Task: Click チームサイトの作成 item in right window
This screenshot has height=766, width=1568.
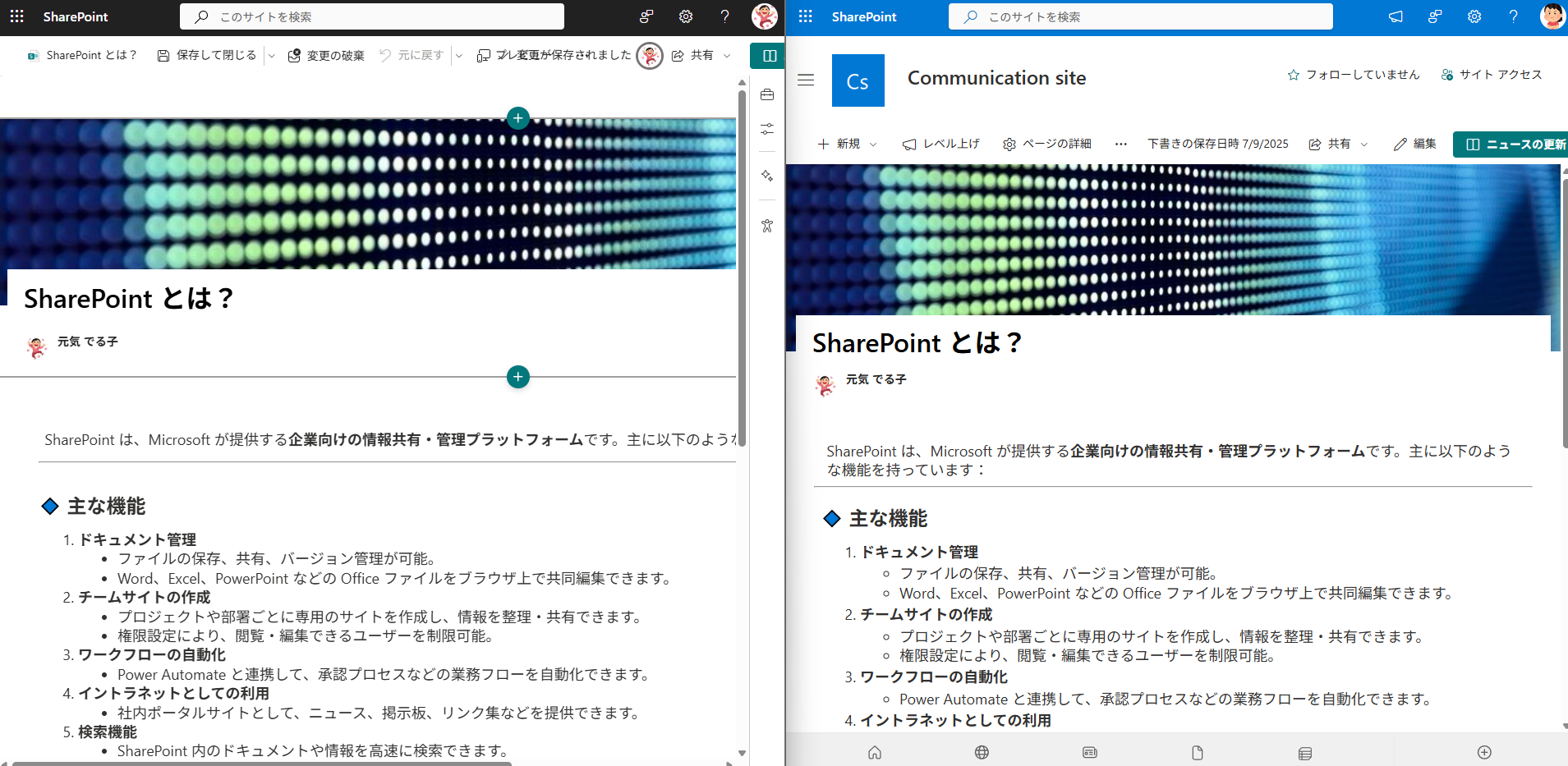Action: click(x=927, y=614)
